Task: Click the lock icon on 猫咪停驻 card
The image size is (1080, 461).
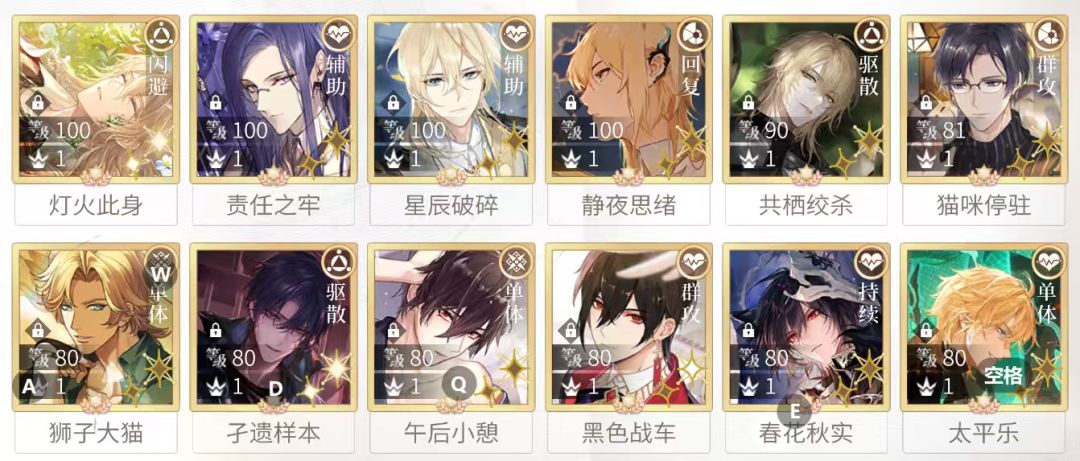Action: [926, 103]
